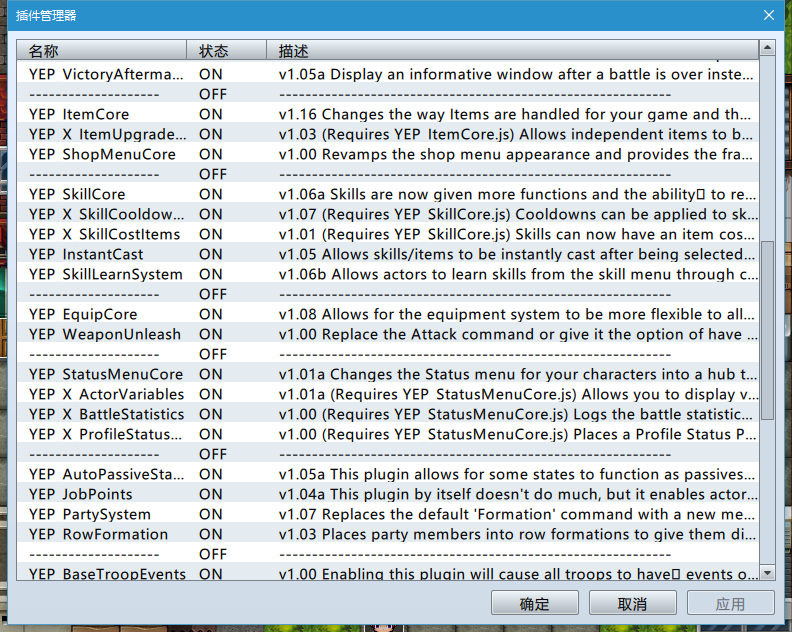
Task: Click the 名称 column header
Action: point(102,51)
